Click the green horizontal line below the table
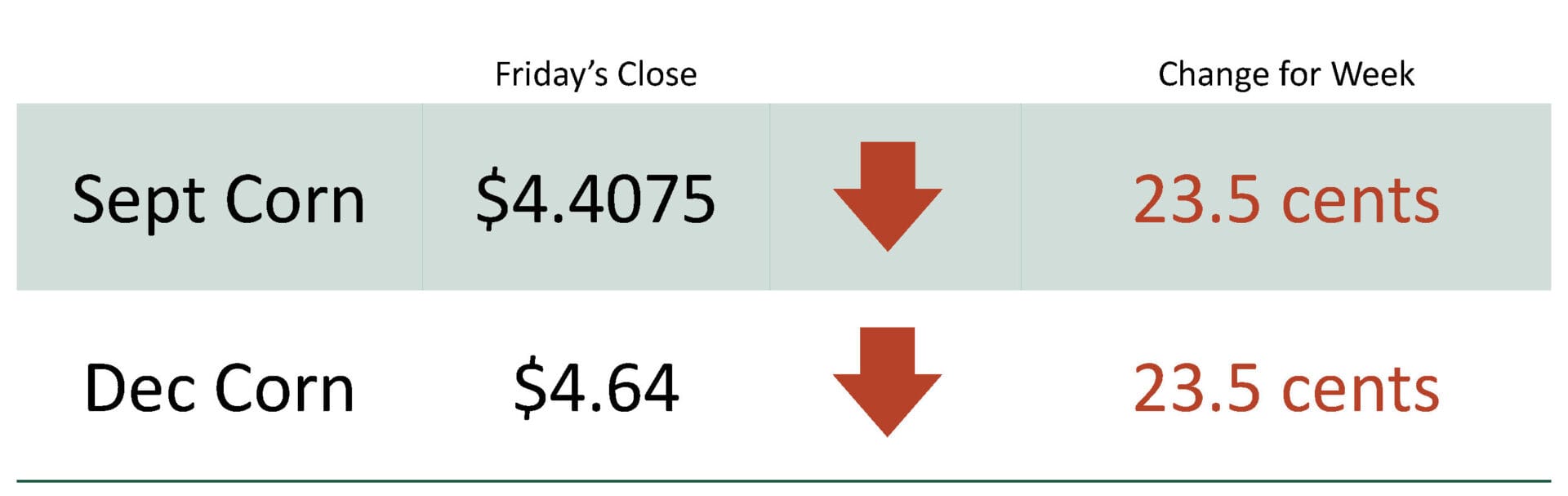Screen dimensions: 1568x496 click(783, 481)
